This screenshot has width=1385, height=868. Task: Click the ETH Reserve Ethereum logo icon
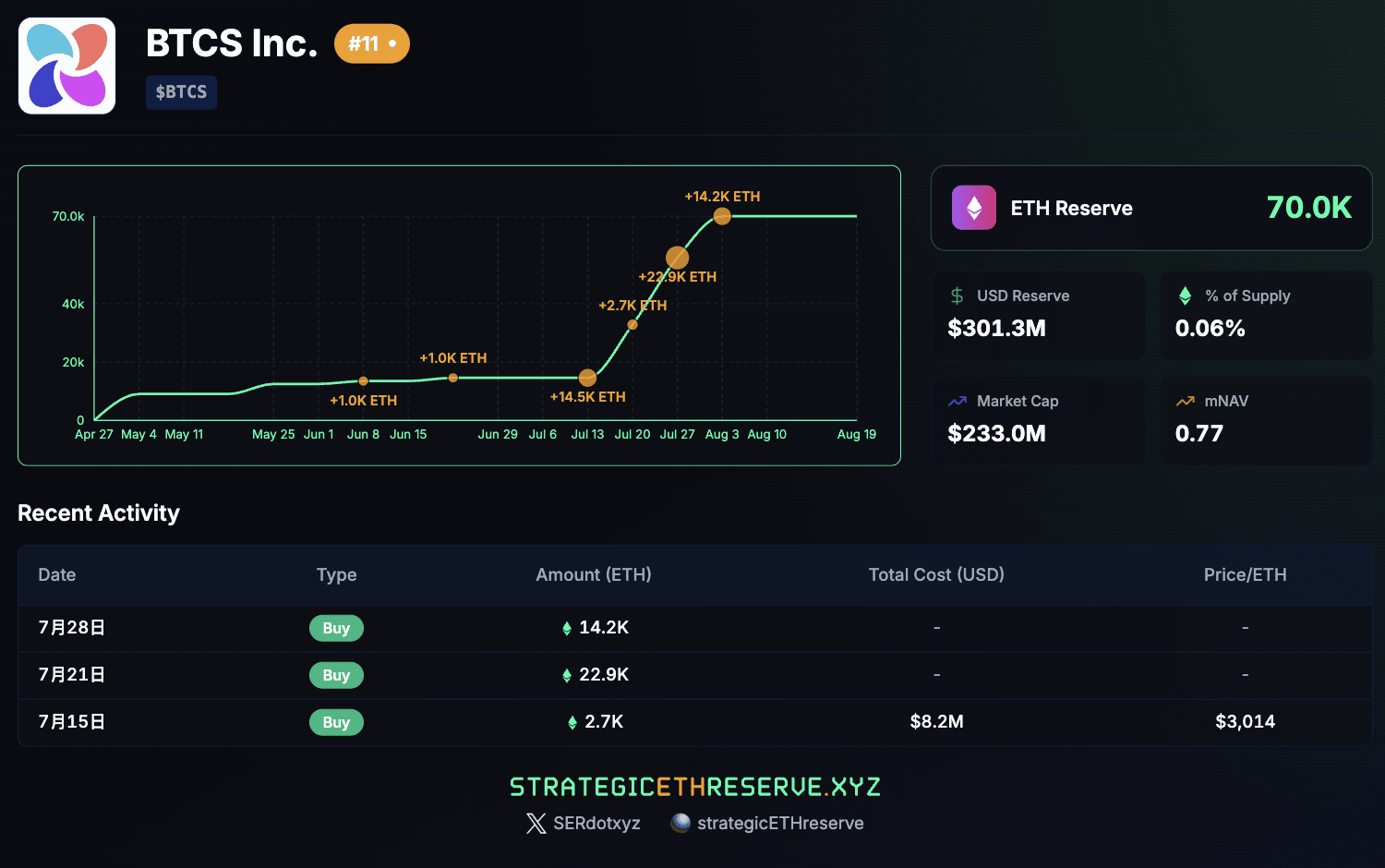click(x=973, y=208)
